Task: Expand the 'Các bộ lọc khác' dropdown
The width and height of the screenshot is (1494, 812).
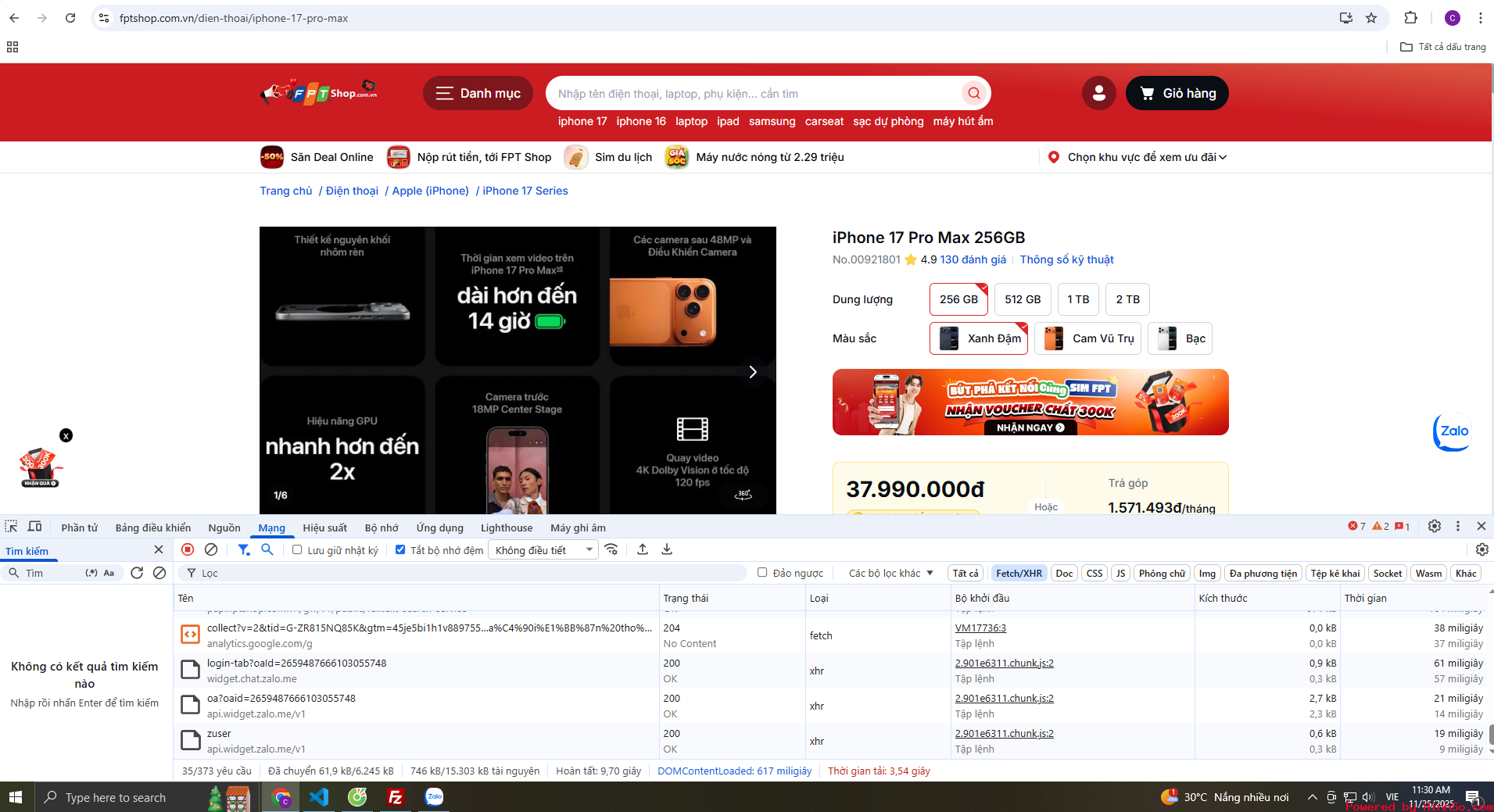Action: [x=890, y=573]
